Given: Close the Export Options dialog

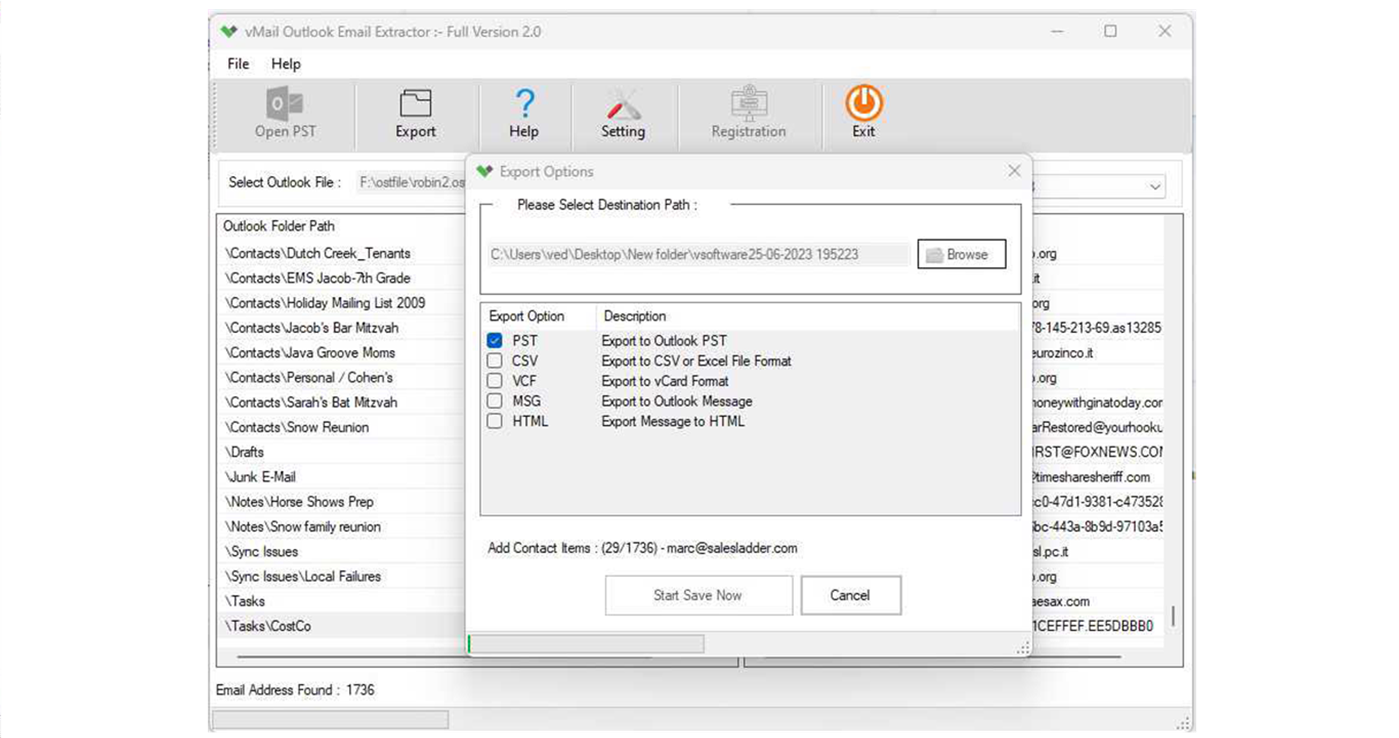Looking at the screenshot, I should [x=1014, y=171].
